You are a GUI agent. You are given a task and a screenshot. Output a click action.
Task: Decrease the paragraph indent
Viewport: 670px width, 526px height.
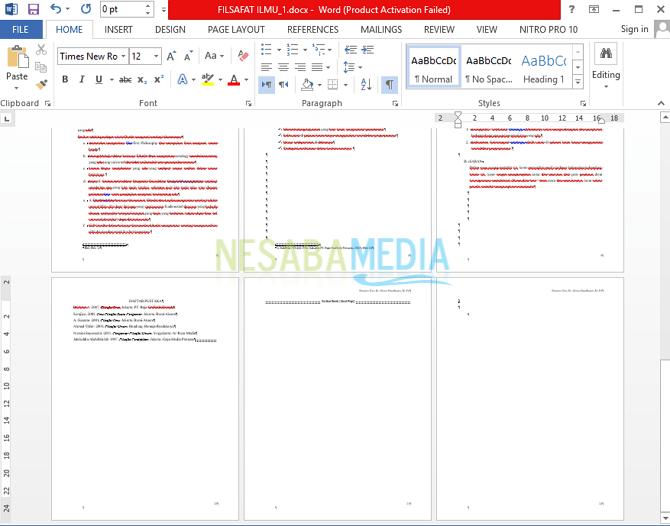point(350,50)
